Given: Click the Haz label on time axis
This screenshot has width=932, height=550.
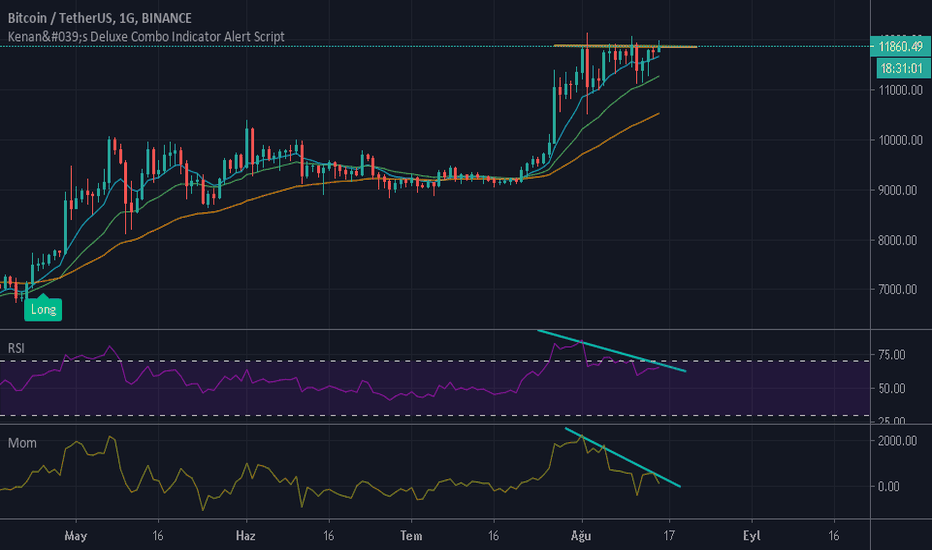Looking at the screenshot, I should point(245,536).
